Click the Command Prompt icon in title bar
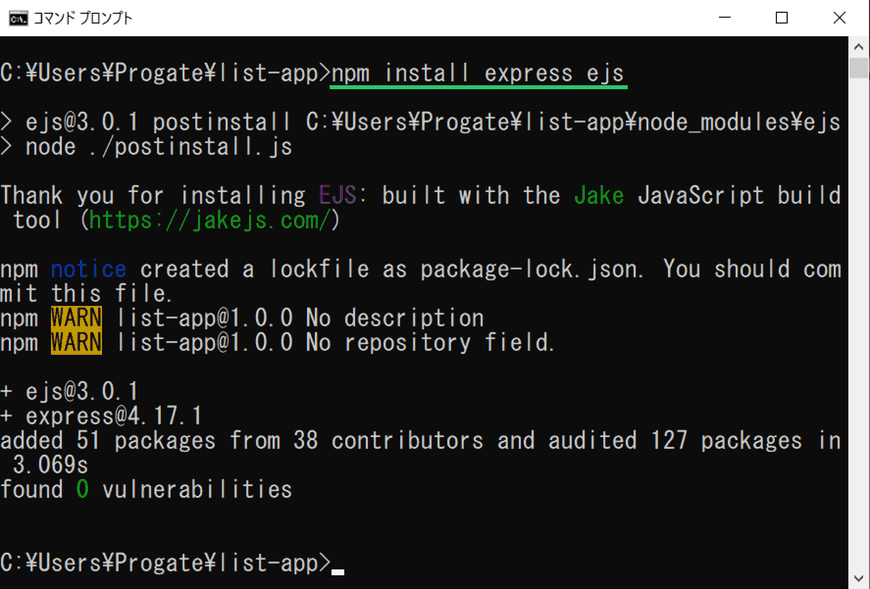This screenshot has width=870, height=589. click(18, 18)
